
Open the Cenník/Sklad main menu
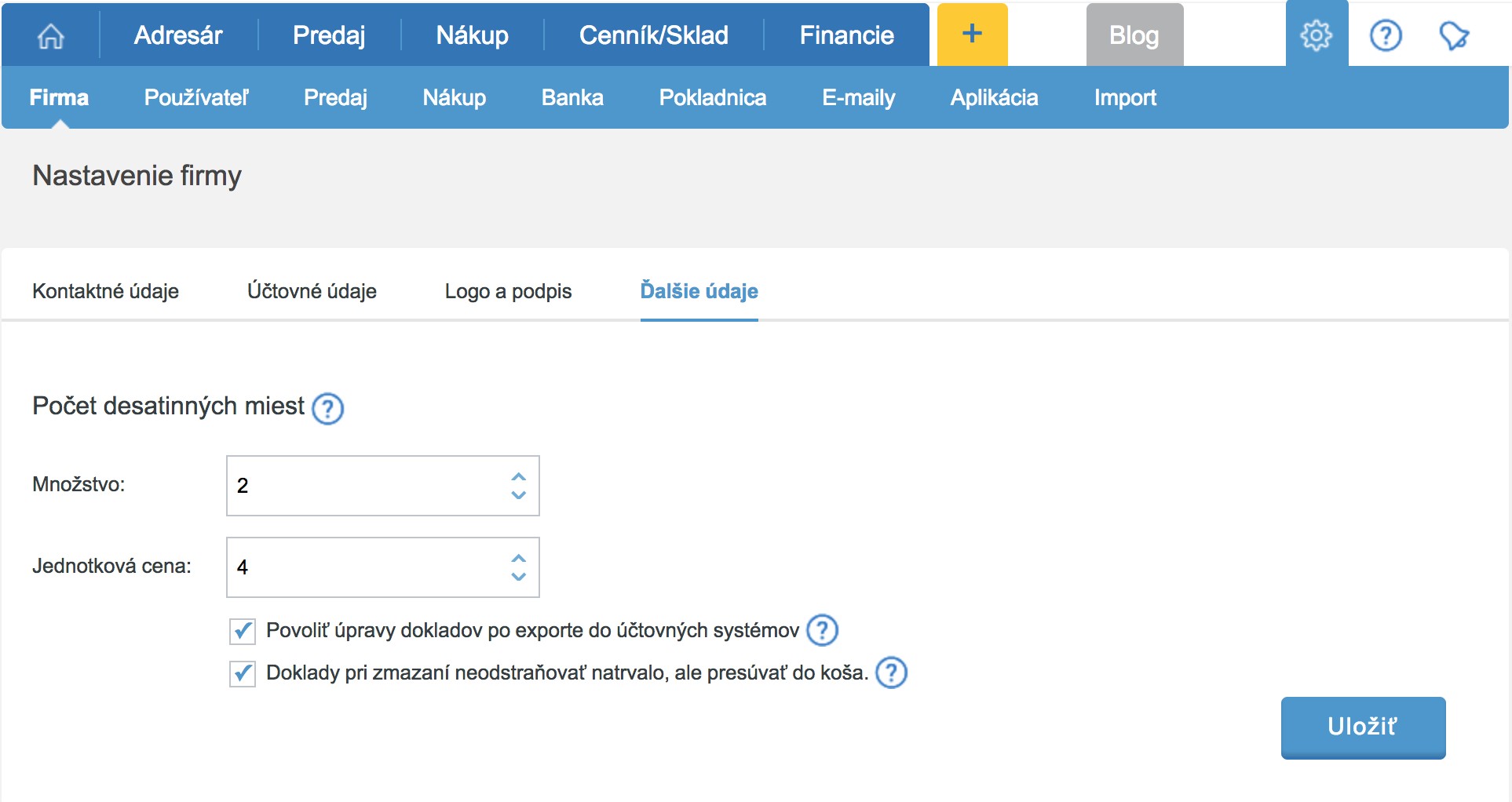653,35
